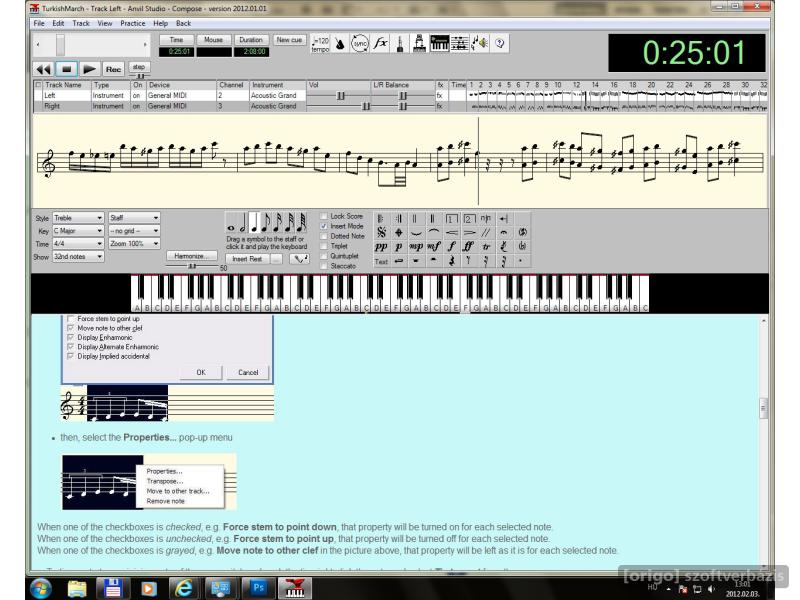Click the Insert Rest button
Screen dimensions: 800x600
(247, 259)
